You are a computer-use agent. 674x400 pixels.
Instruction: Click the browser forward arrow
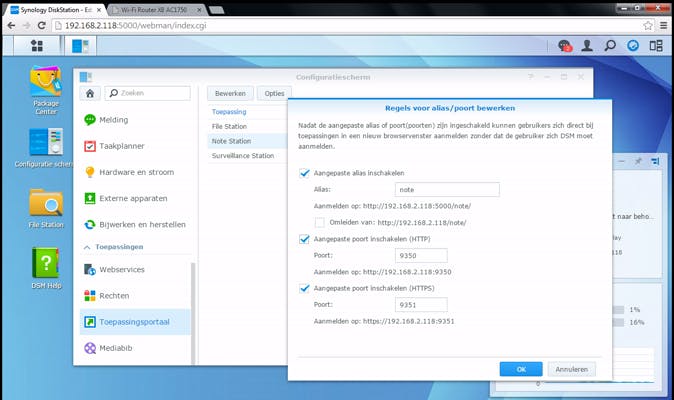pyautogui.click(x=26, y=25)
